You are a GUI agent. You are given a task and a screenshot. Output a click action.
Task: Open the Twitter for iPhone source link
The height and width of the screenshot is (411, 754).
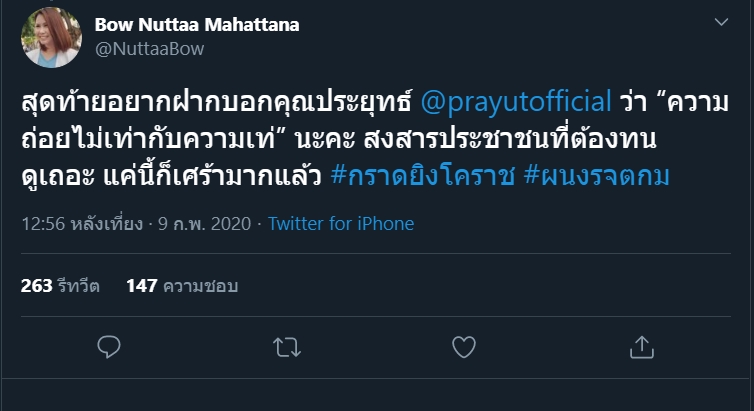tap(341, 224)
